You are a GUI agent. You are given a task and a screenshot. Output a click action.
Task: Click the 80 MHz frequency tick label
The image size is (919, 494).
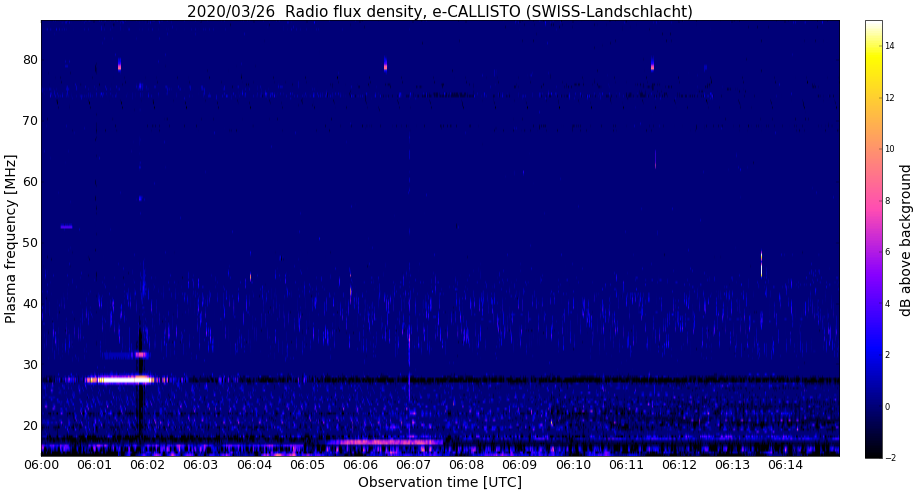click(x=30, y=60)
